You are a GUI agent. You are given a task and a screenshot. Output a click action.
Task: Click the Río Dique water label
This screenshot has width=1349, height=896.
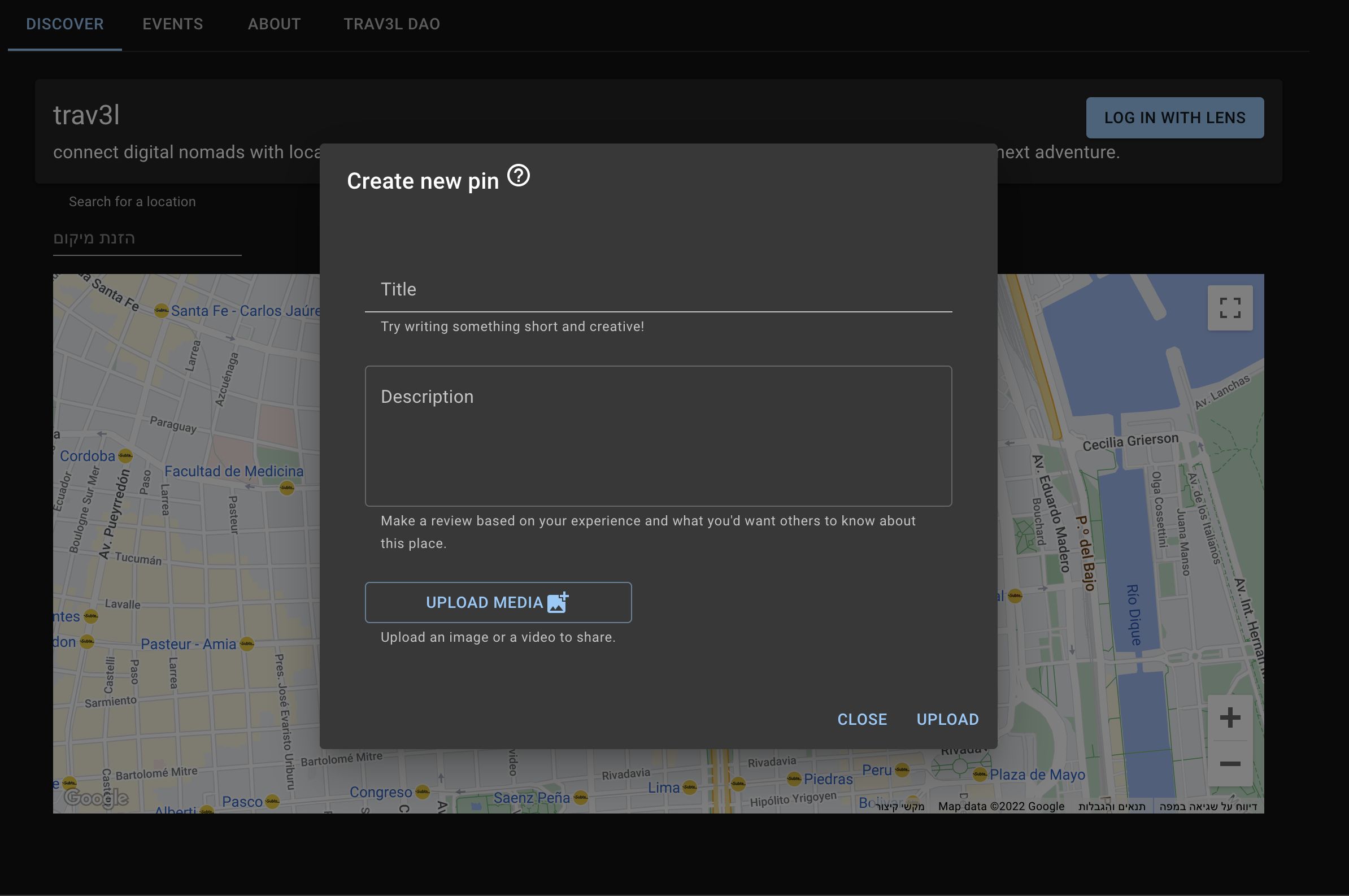coord(1133,615)
